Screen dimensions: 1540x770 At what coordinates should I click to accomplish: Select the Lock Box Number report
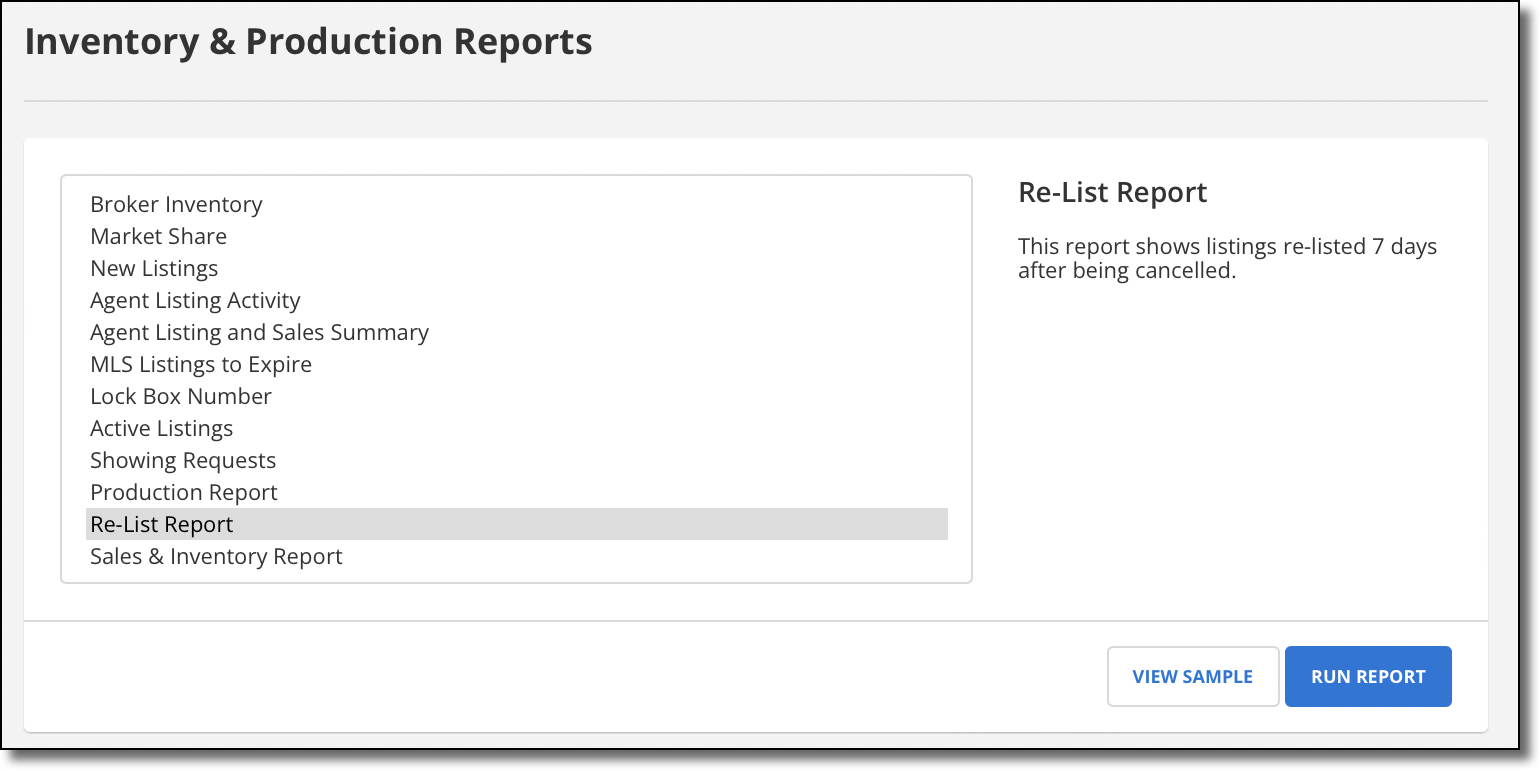[x=517, y=396]
